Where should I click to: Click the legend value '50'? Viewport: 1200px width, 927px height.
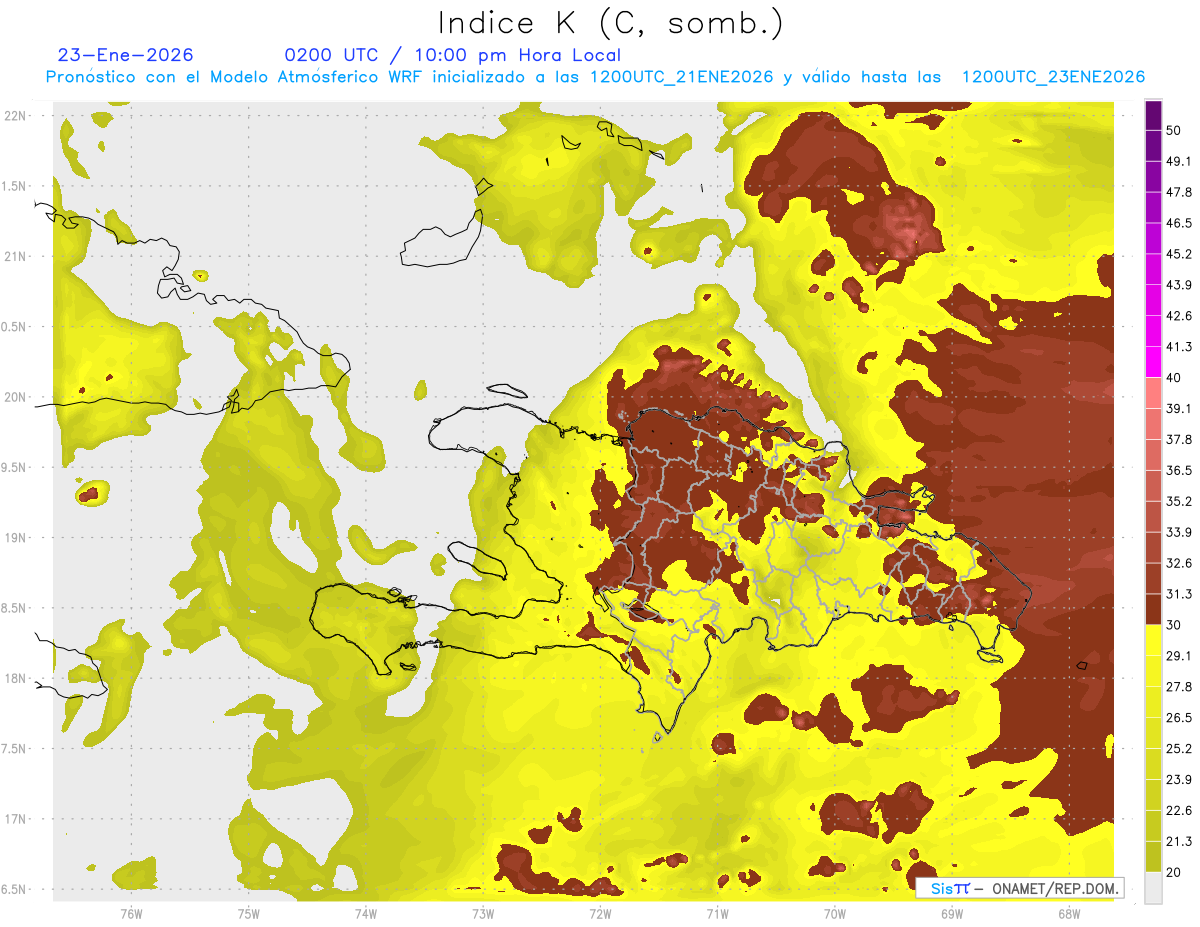tap(1176, 130)
